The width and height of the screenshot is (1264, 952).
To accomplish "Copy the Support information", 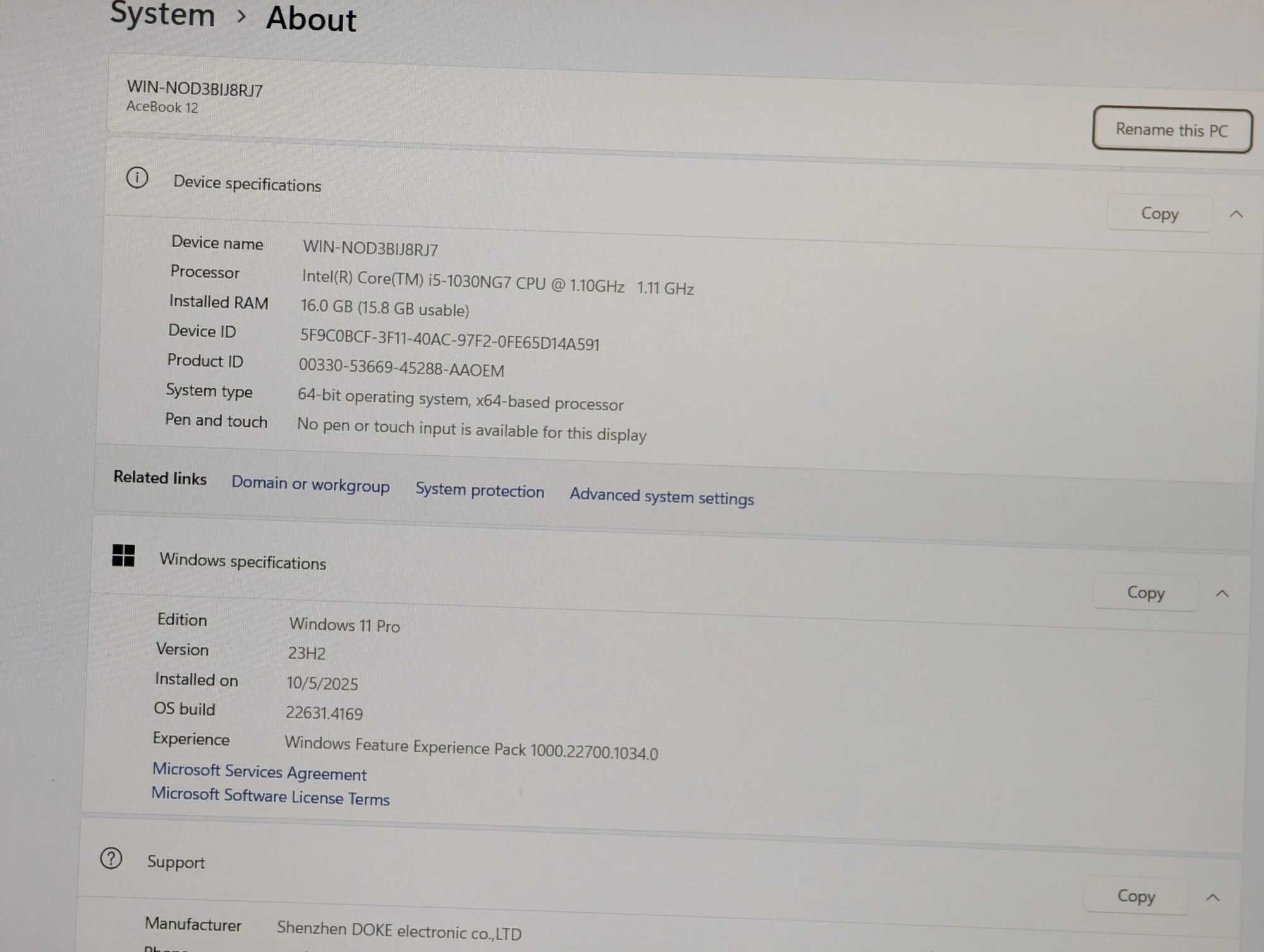I will (1136, 896).
